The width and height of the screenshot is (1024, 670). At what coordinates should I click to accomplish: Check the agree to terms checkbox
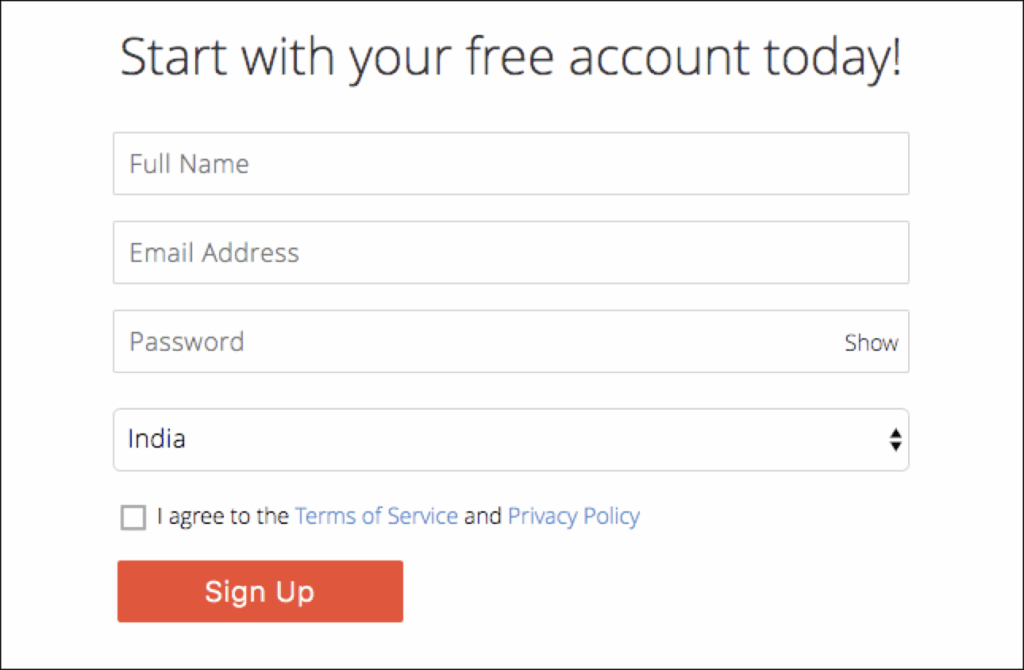pyautogui.click(x=133, y=517)
